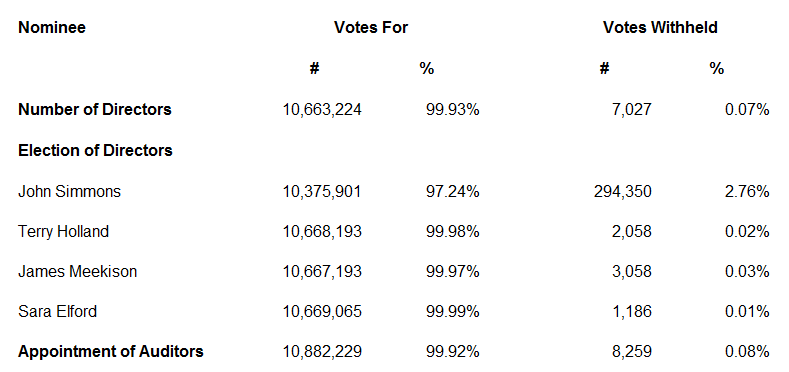Image resolution: width=789 pixels, height=372 pixels.
Task: Click the Number of Directors row label
Action: click(x=95, y=109)
